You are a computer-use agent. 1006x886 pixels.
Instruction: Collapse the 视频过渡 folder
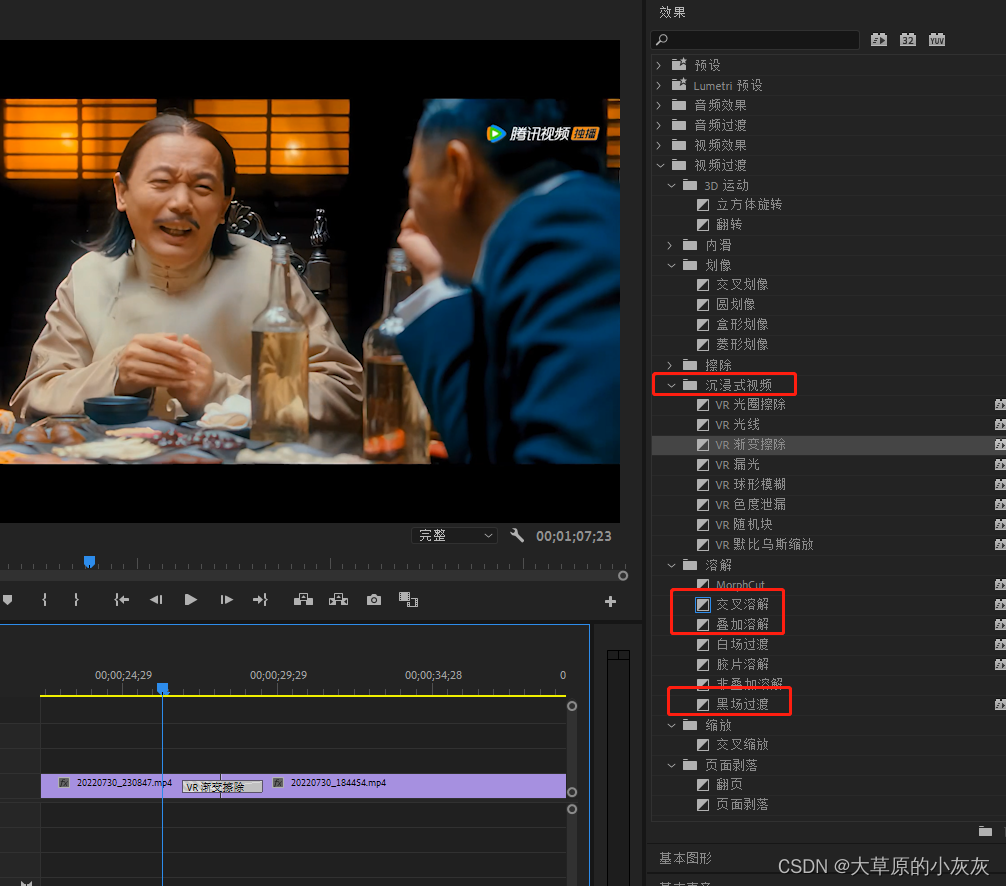point(660,166)
